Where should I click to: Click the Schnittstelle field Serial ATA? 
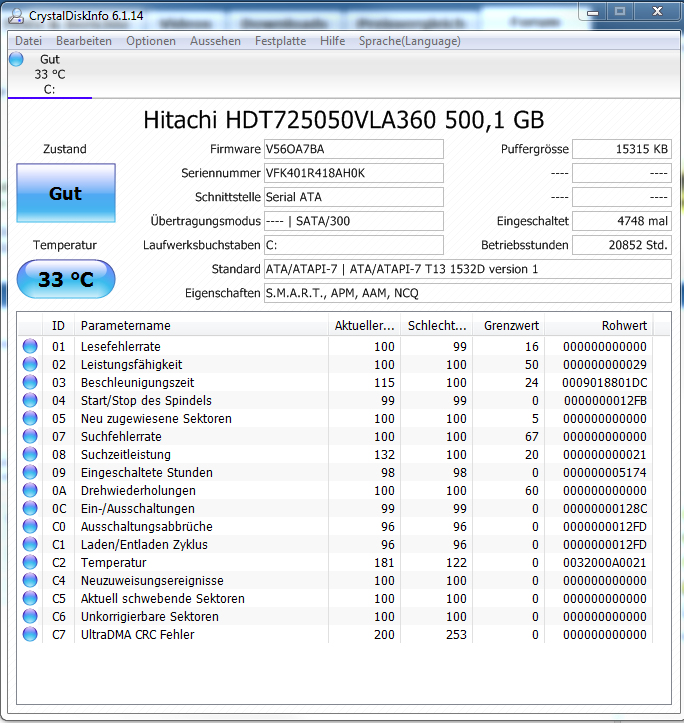pyautogui.click(x=354, y=197)
